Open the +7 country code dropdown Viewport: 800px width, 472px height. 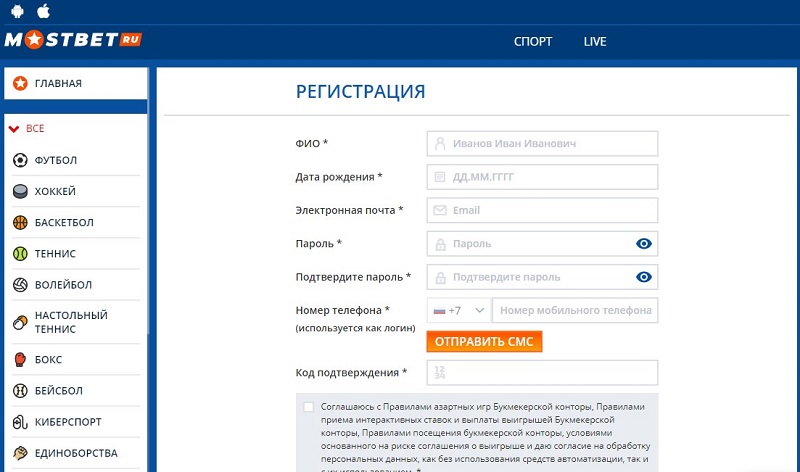click(x=459, y=311)
